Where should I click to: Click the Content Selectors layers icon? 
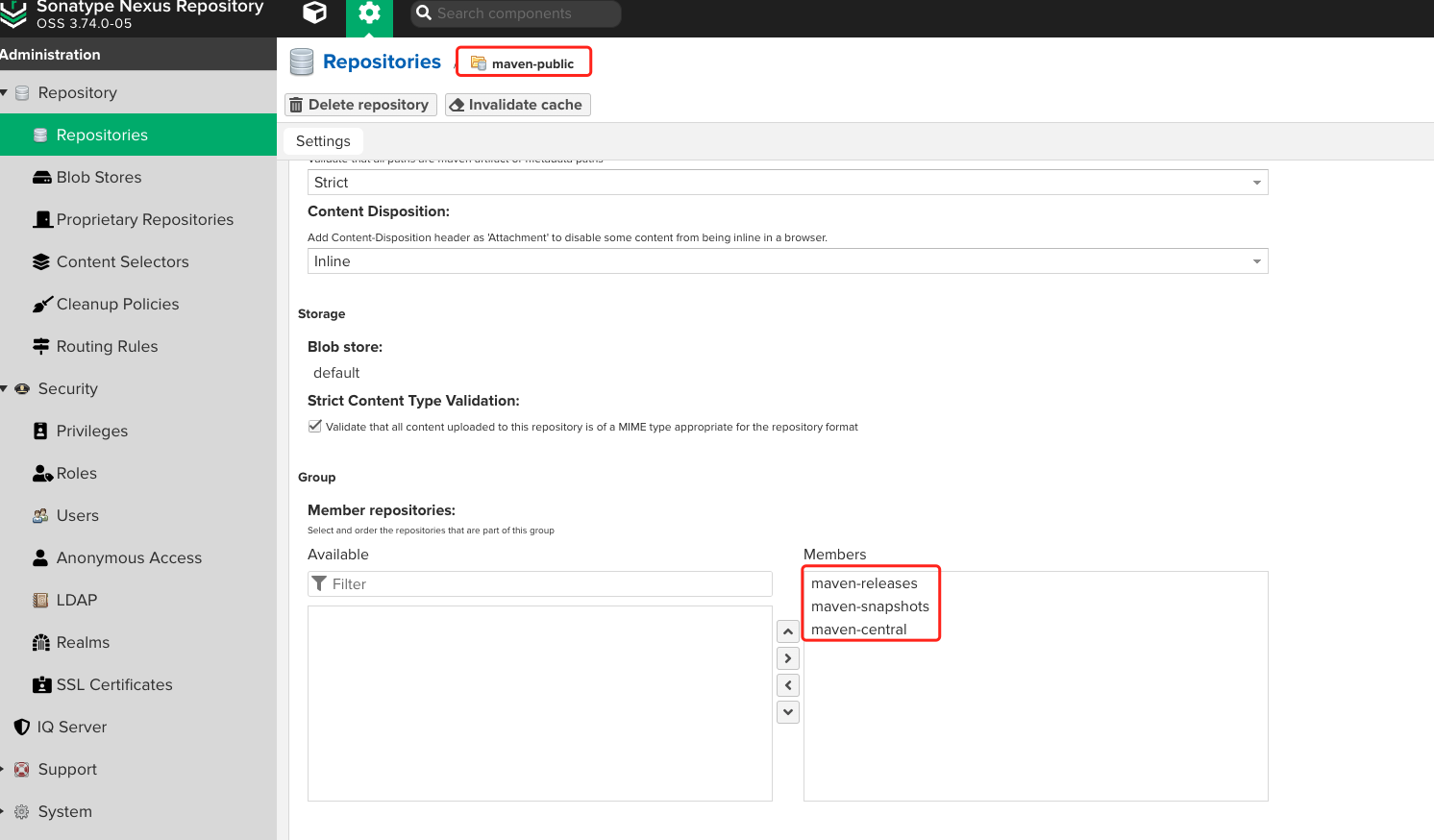point(41,262)
